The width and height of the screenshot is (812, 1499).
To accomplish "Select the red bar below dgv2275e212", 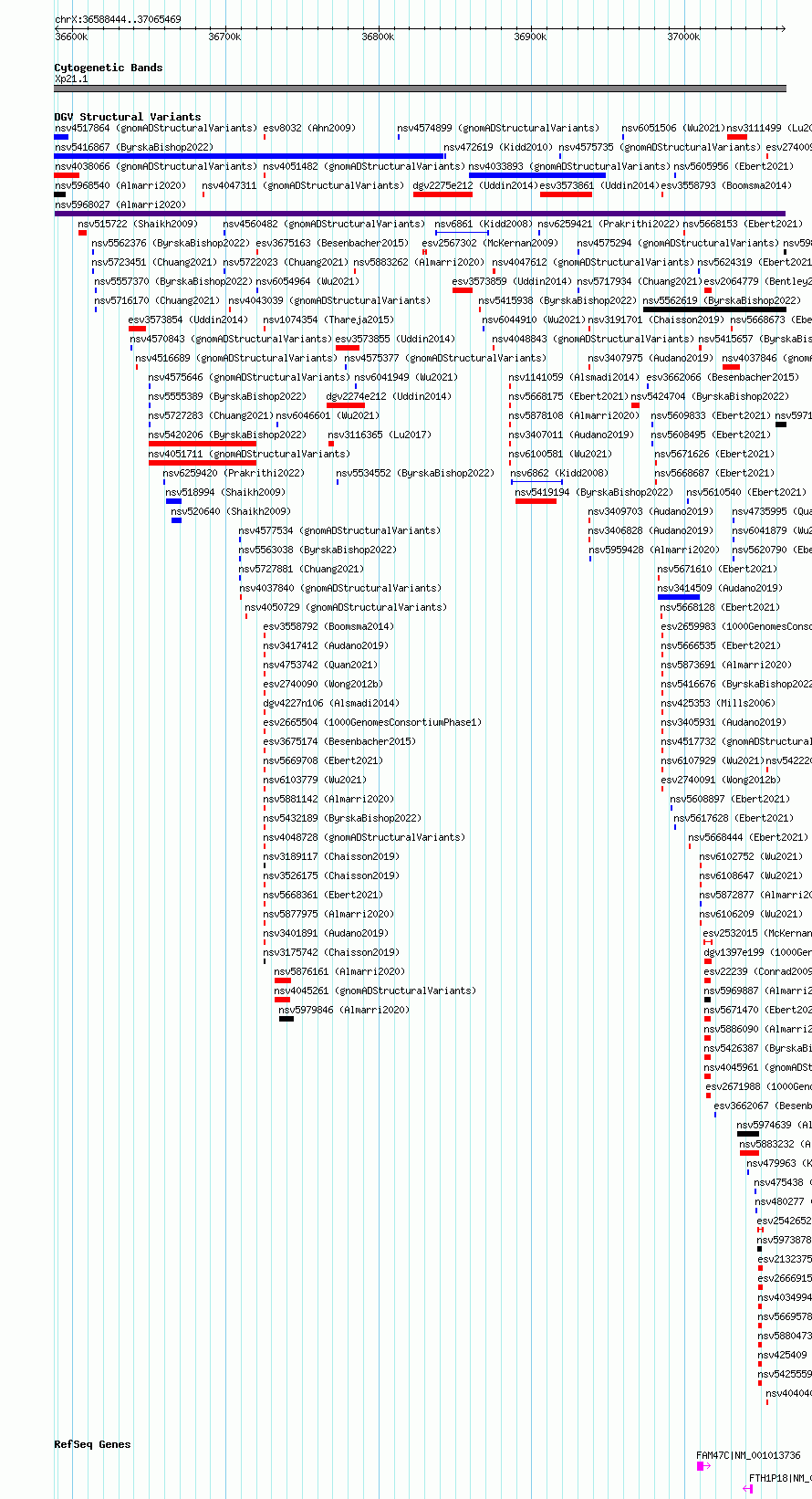I will click(x=442, y=194).
